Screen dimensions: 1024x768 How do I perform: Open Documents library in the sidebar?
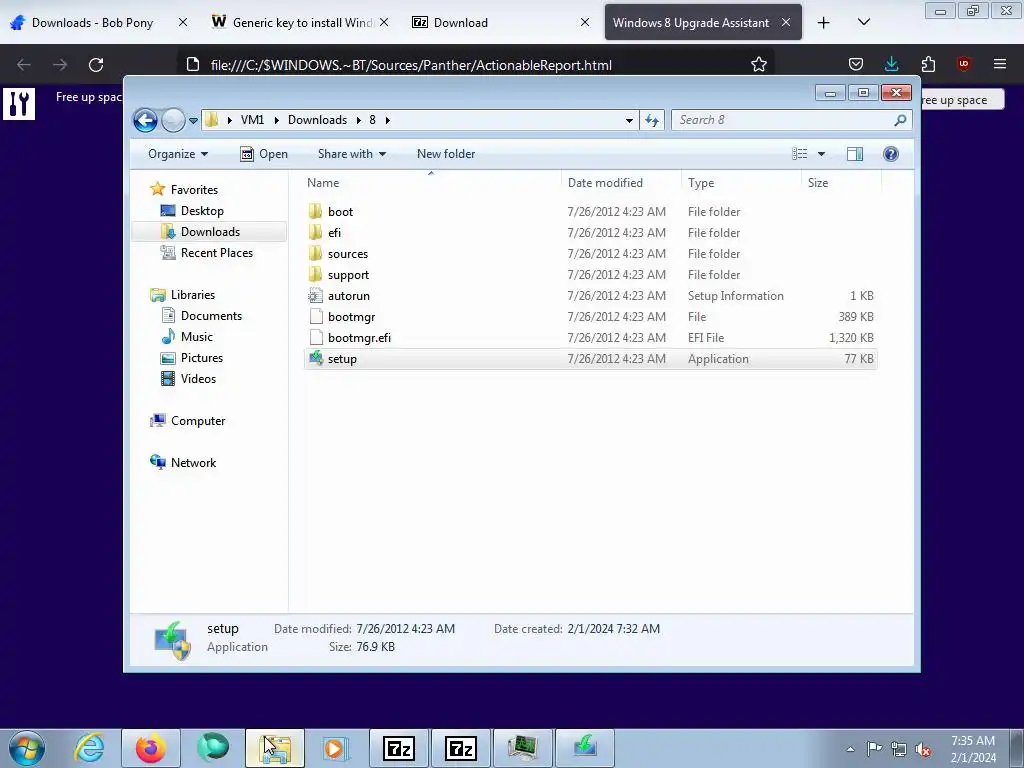point(211,316)
